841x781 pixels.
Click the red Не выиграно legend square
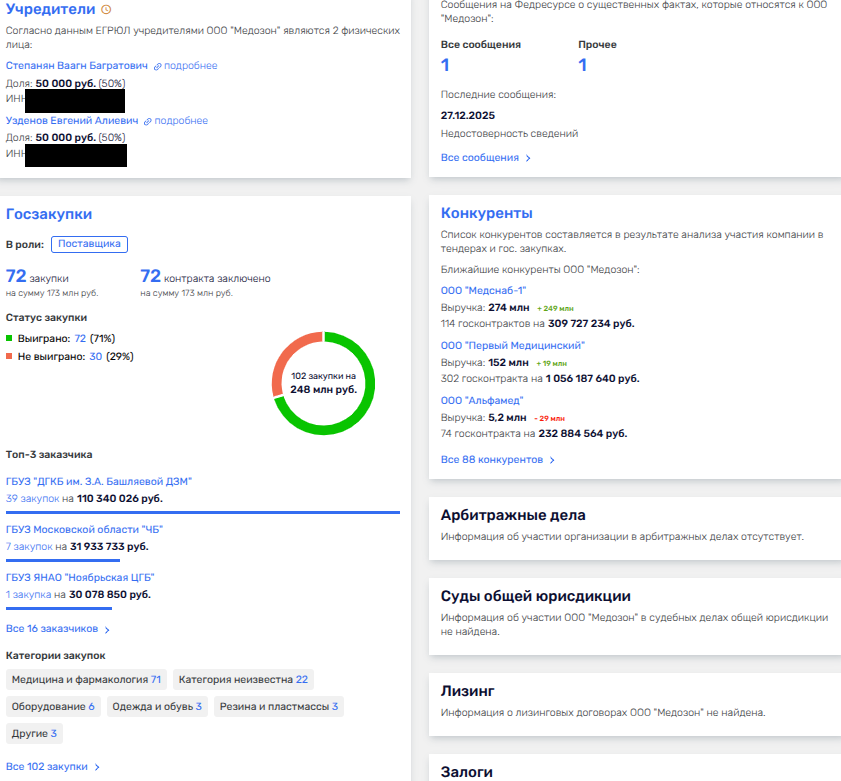click(10, 357)
